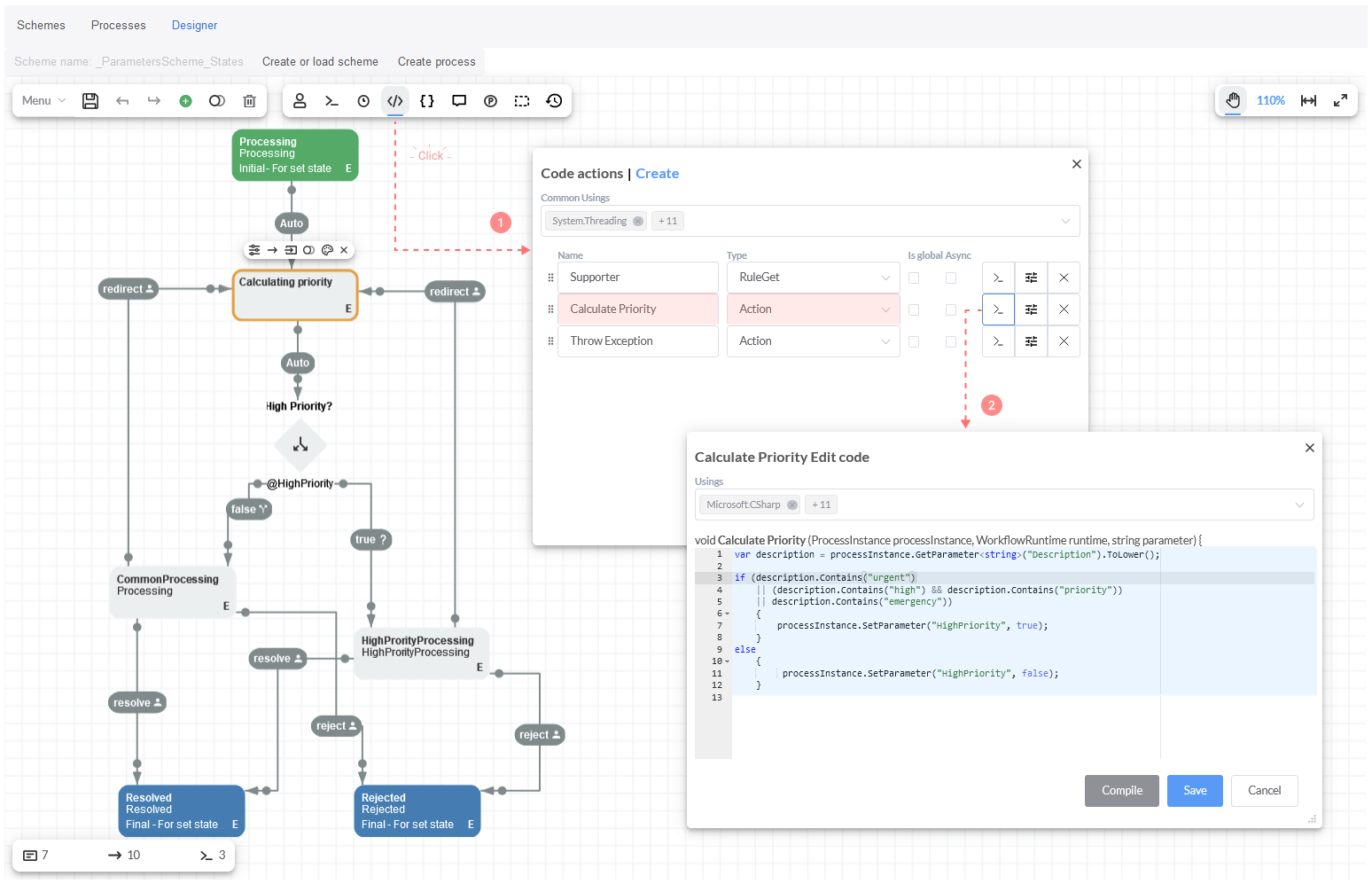This screenshot has width=1372, height=892.
Task: Show hidden +11 Common Usings tags
Action: coord(667,222)
